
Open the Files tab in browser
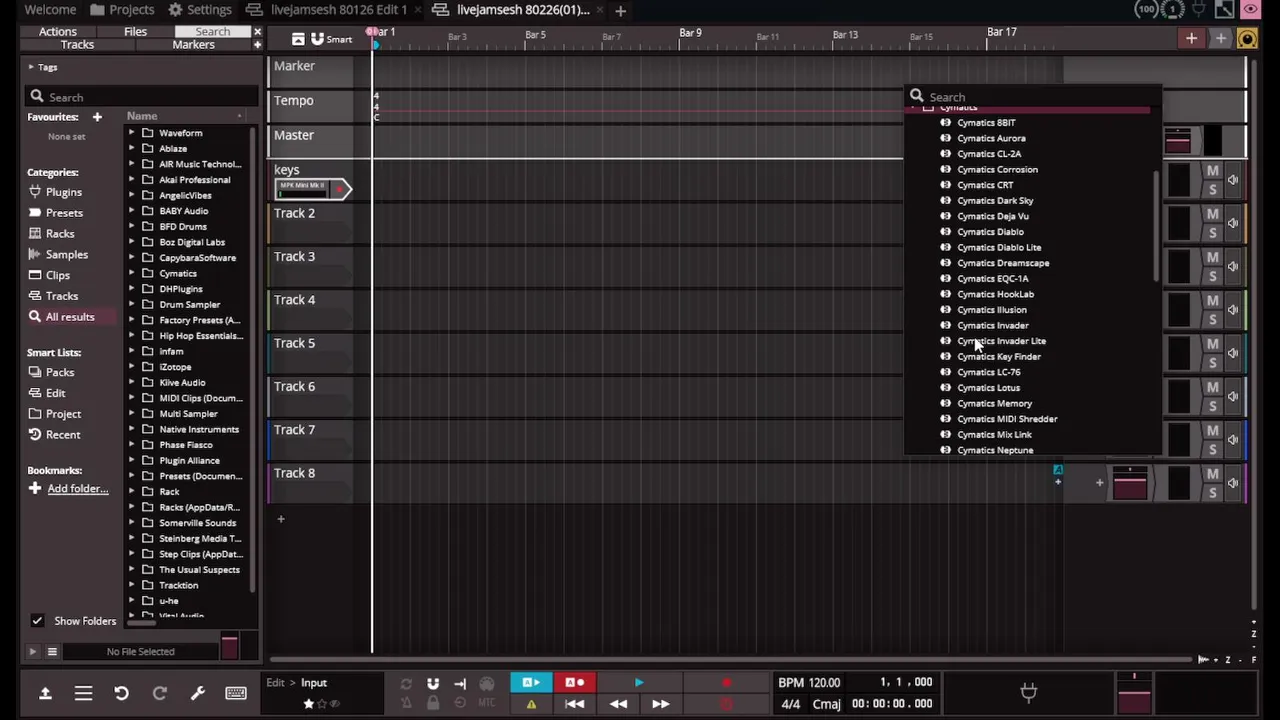click(x=135, y=32)
